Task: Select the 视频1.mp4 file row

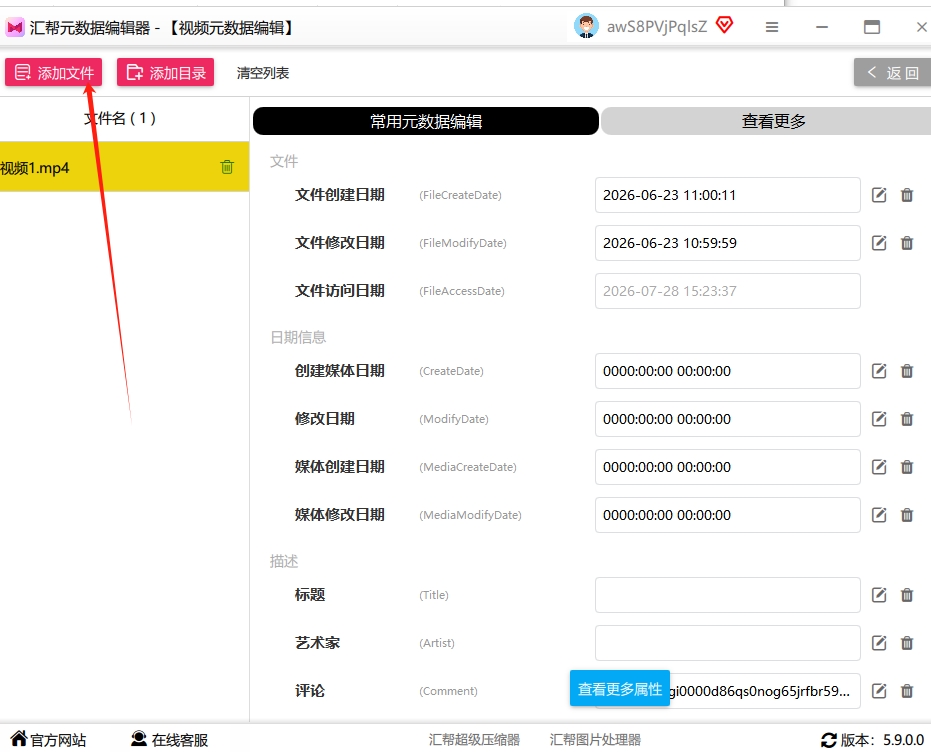Action: point(124,167)
